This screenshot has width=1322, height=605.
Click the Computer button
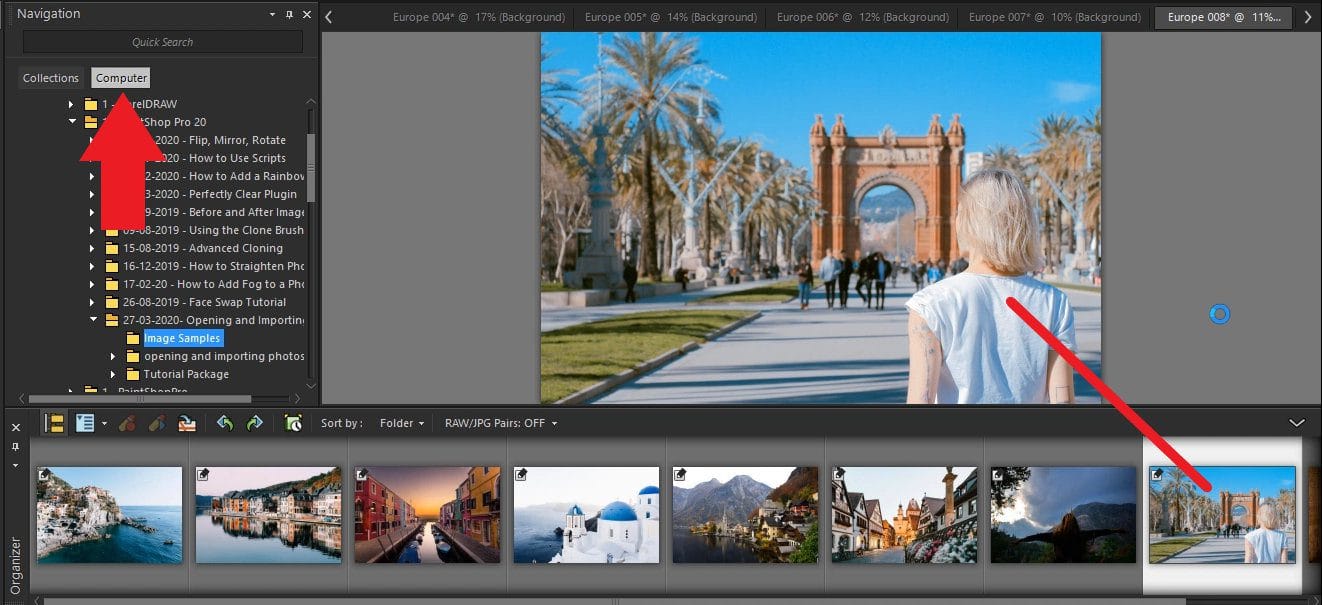click(120, 77)
